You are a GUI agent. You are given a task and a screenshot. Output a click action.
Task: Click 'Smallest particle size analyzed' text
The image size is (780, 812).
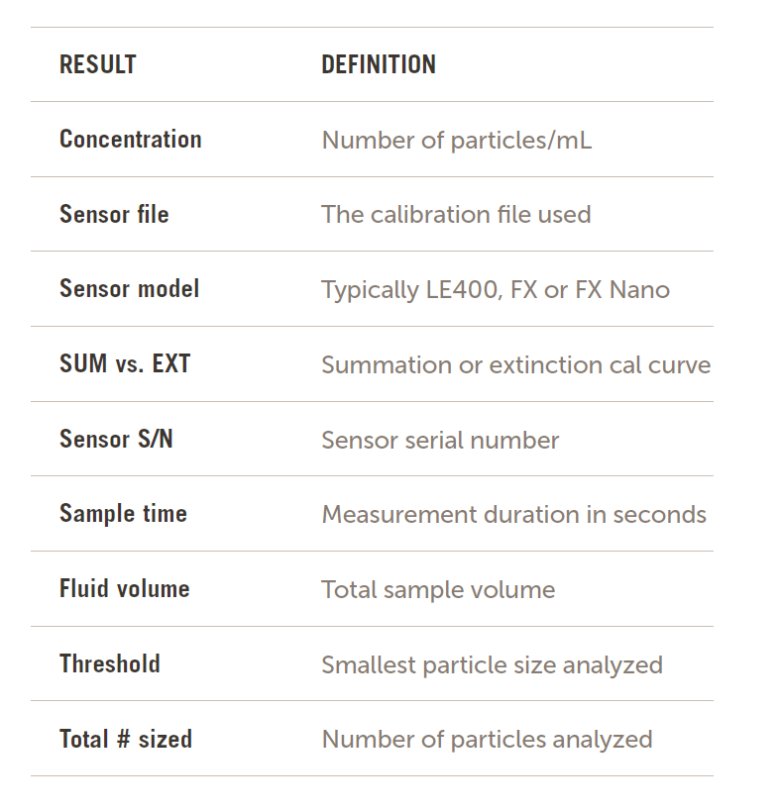(492, 665)
